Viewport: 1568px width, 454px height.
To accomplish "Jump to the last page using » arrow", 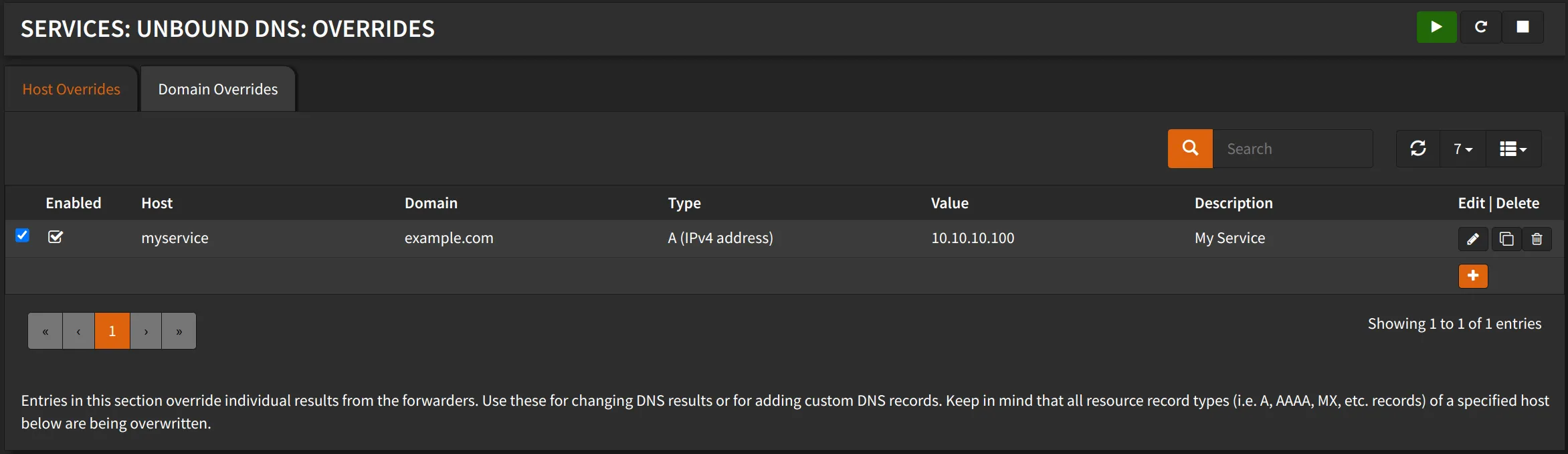I will [x=179, y=330].
